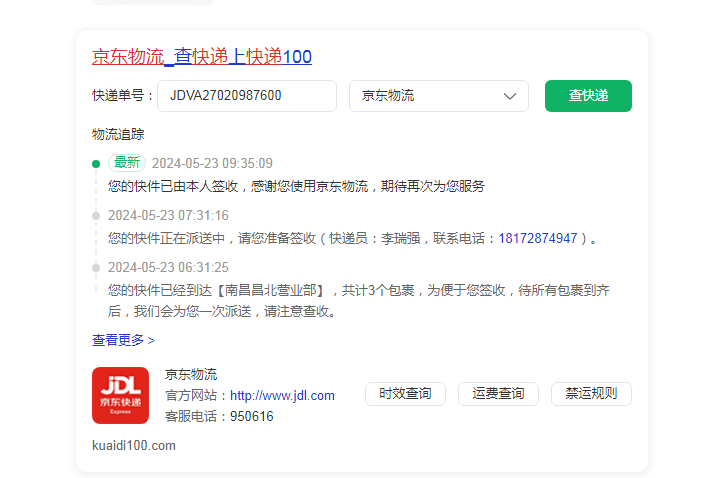Visit official site http://www.jdl.com
Viewport: 721px width, 478px height.
(282, 395)
